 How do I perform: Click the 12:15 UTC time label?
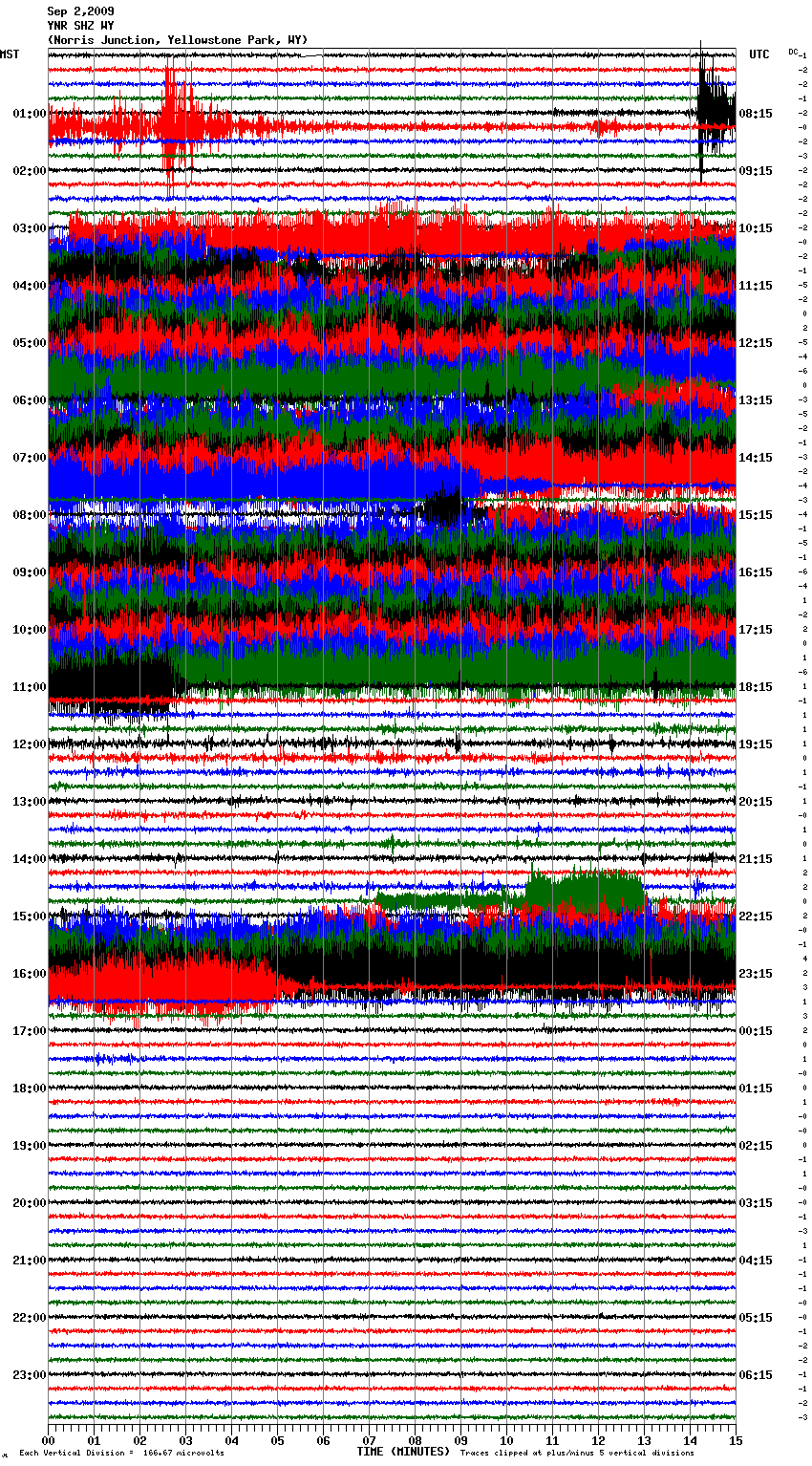756,343
